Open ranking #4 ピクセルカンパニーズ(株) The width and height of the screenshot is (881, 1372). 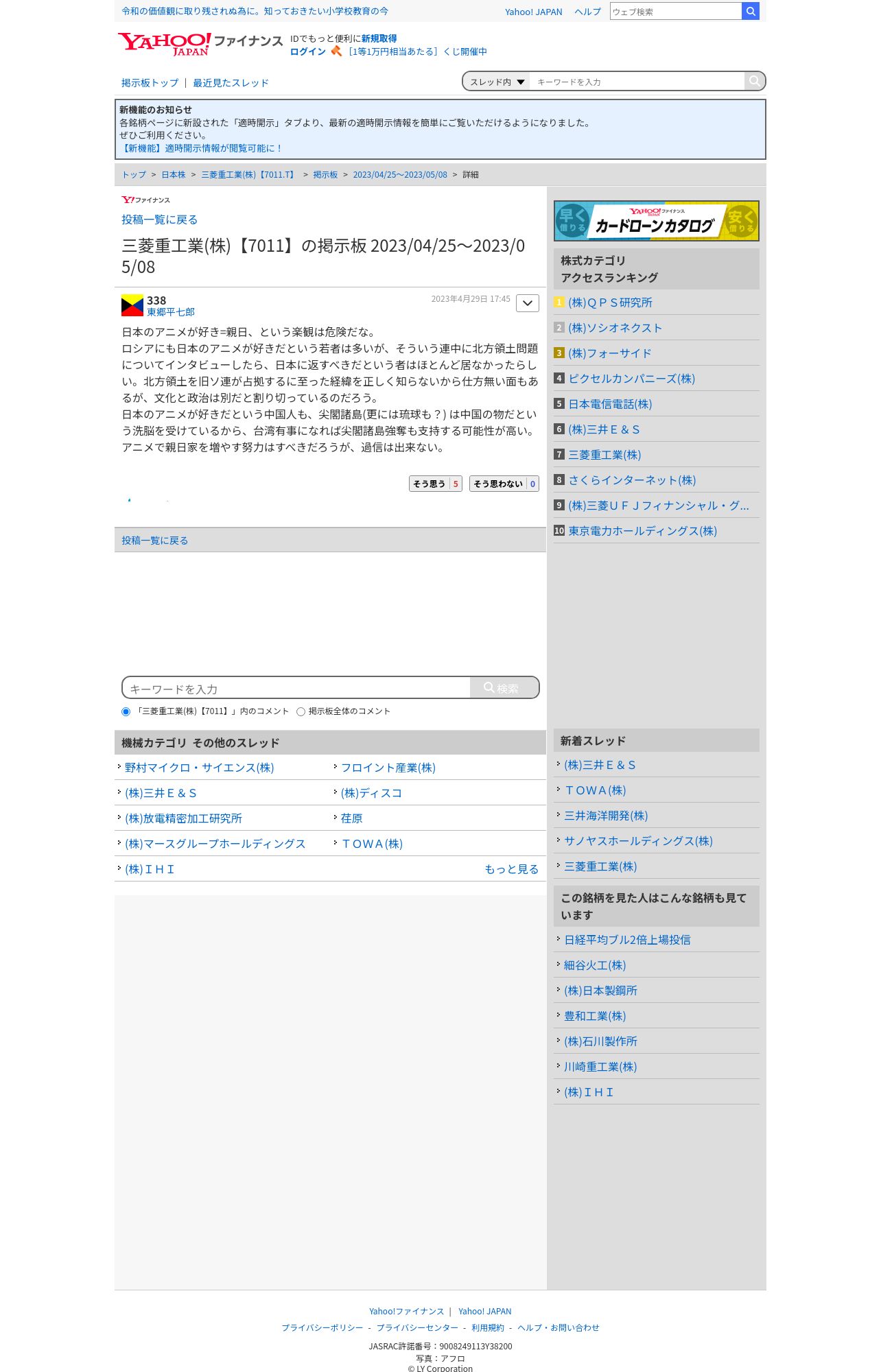pos(631,379)
